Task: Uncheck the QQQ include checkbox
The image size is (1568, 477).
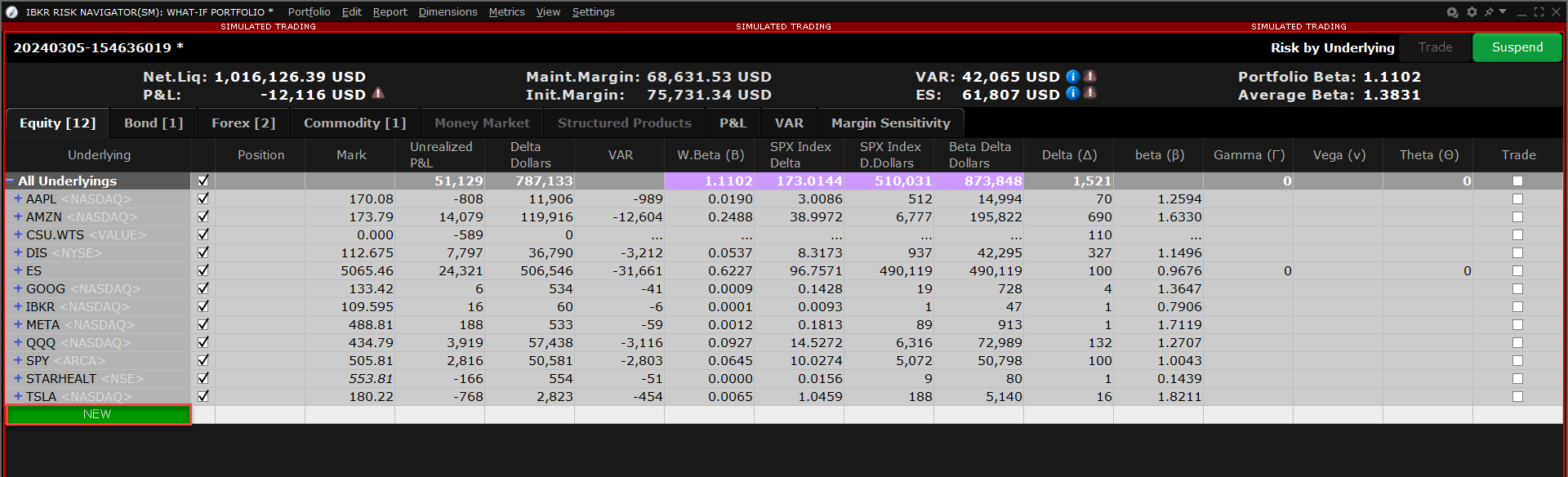Action: click(x=203, y=342)
